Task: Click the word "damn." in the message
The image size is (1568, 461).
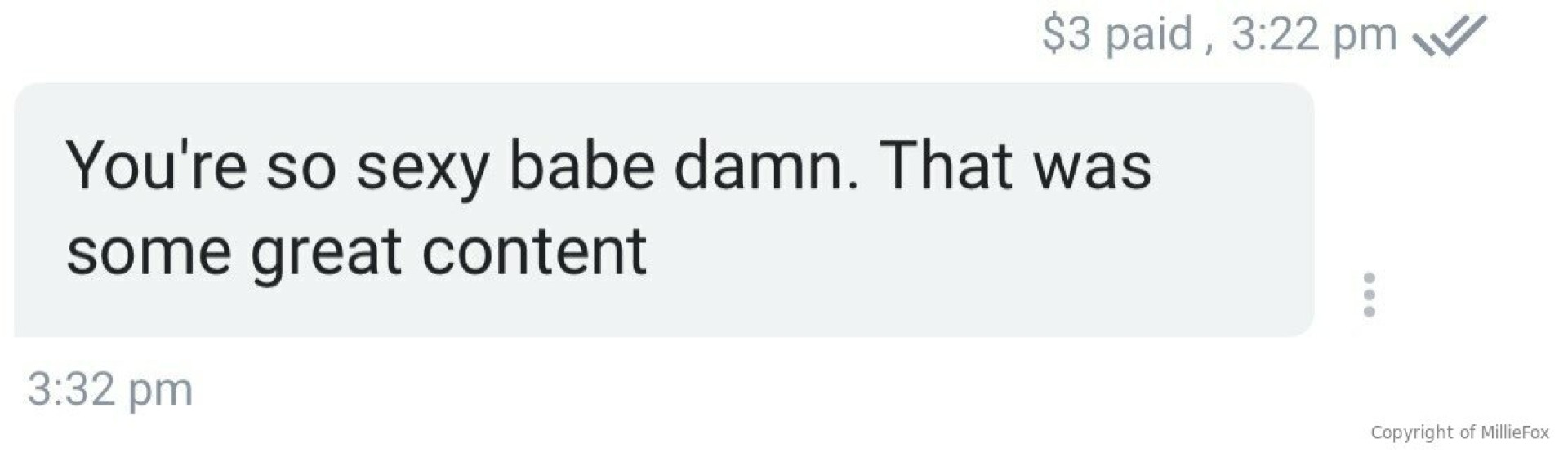Action: (767, 166)
